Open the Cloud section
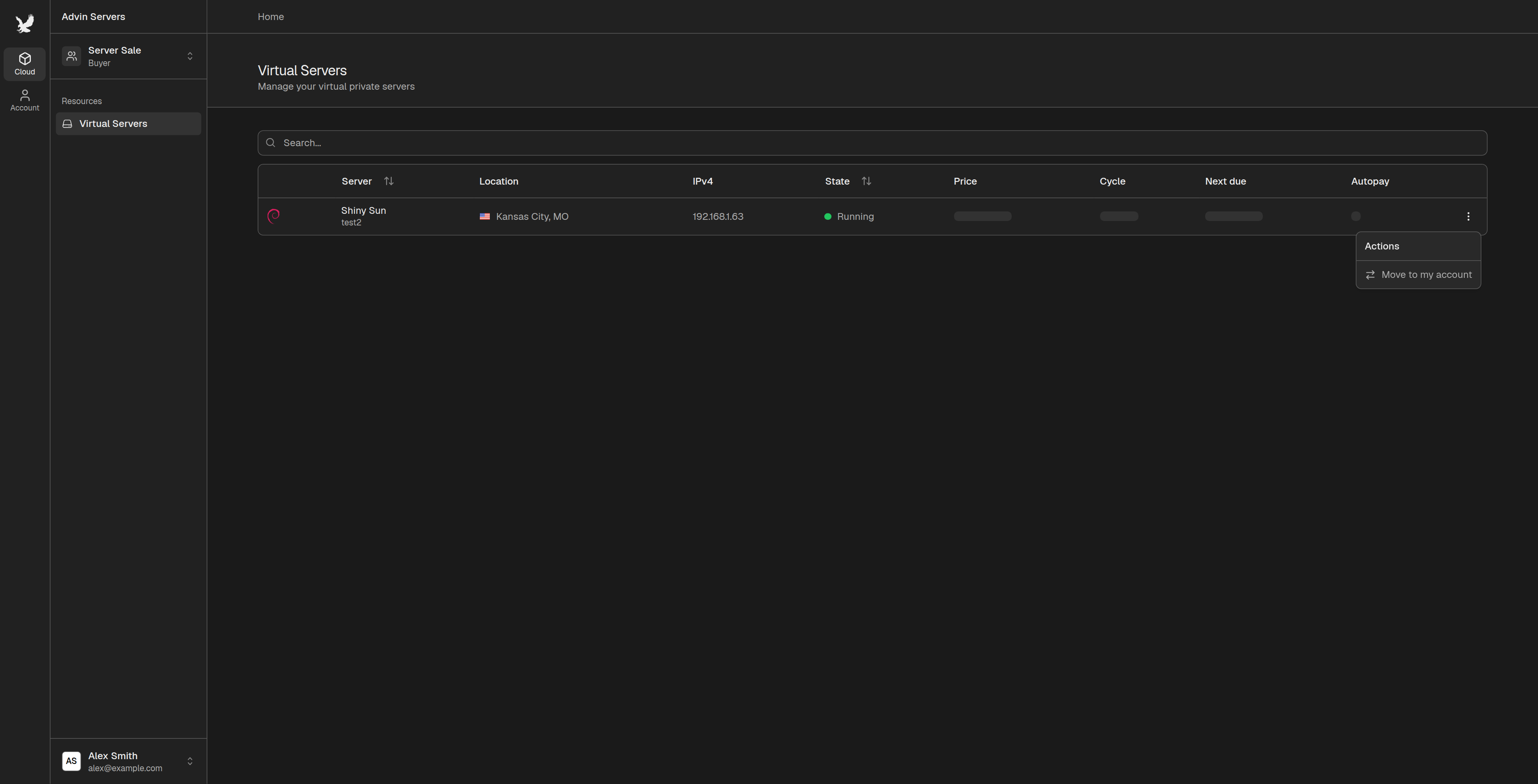 coord(24,64)
